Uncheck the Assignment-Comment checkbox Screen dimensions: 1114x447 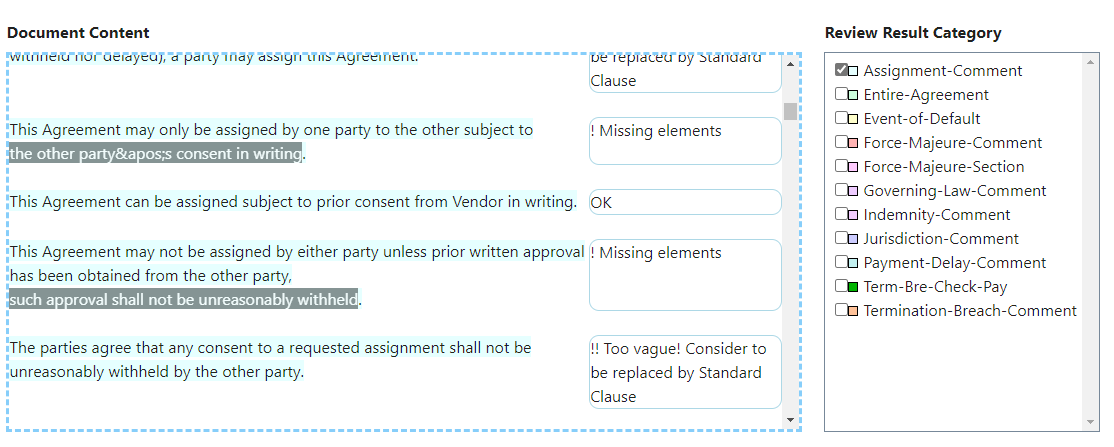point(841,71)
